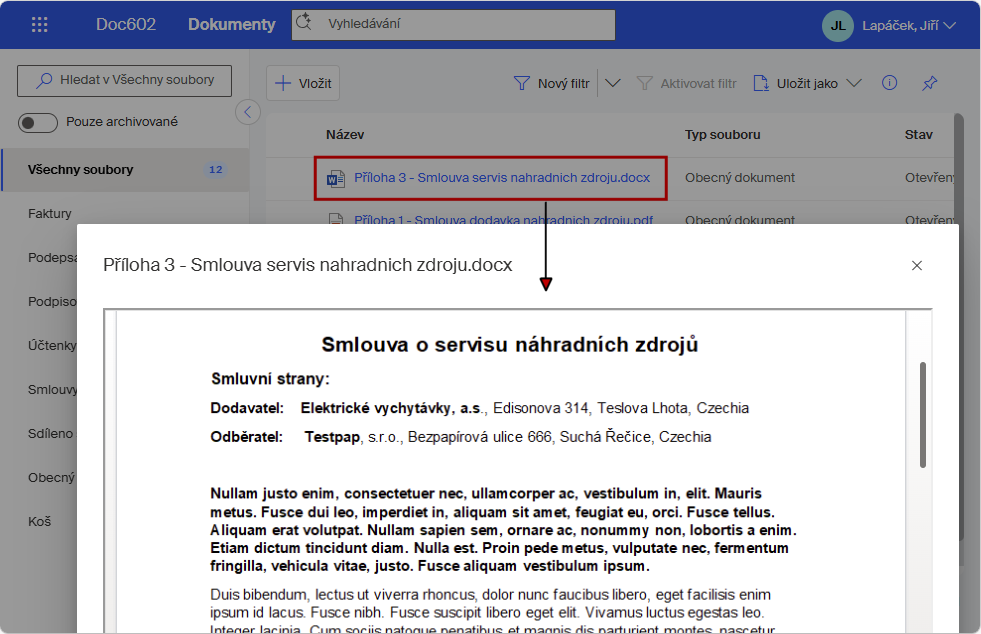This screenshot has width=981, height=634.
Task: Close the document preview dialog
Action: pyautogui.click(x=917, y=265)
